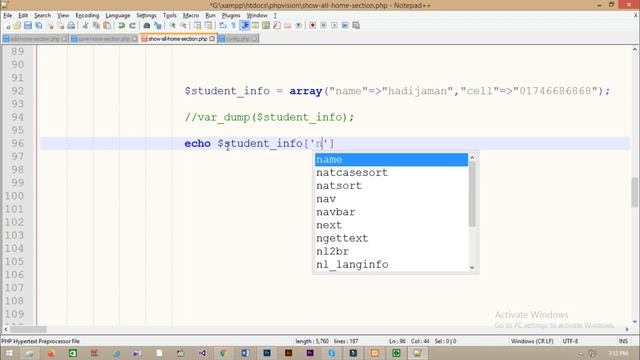Switch to the save-home-section.php tab
The image size is (640, 360).
(x=104, y=39)
